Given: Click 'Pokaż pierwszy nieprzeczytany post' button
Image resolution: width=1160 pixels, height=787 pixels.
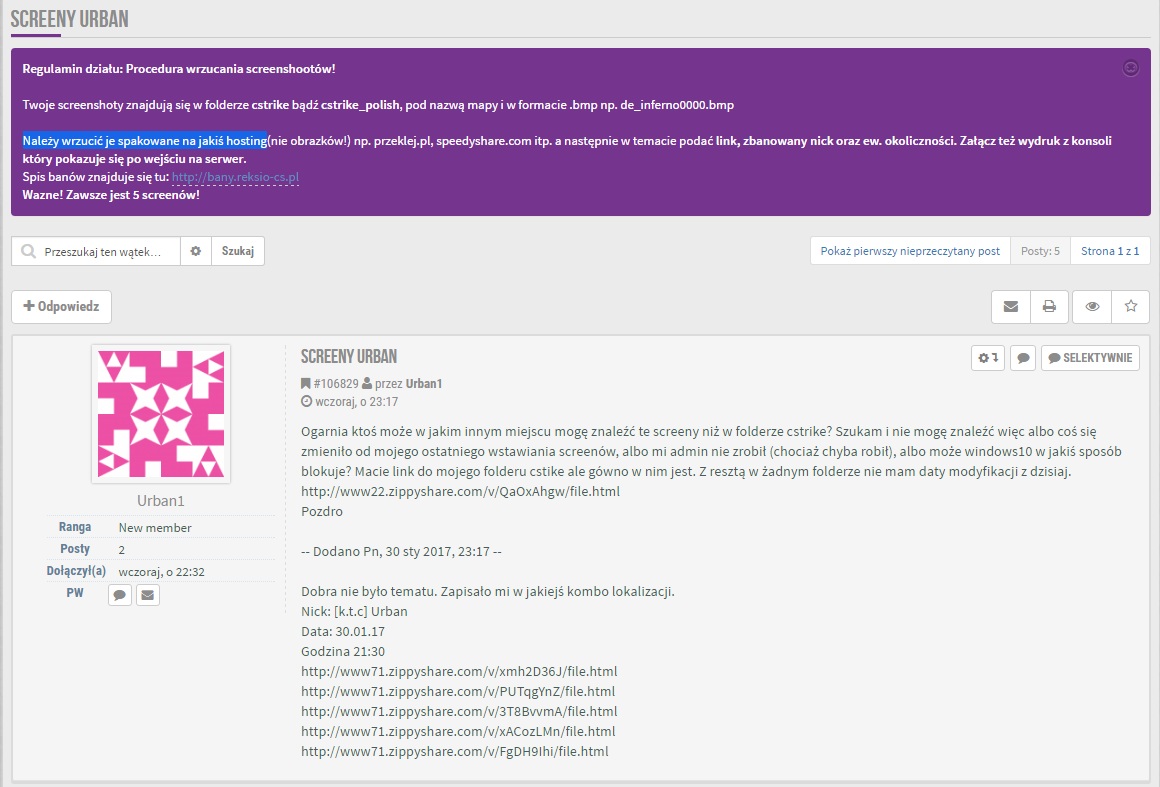Looking at the screenshot, I should (x=910, y=251).
